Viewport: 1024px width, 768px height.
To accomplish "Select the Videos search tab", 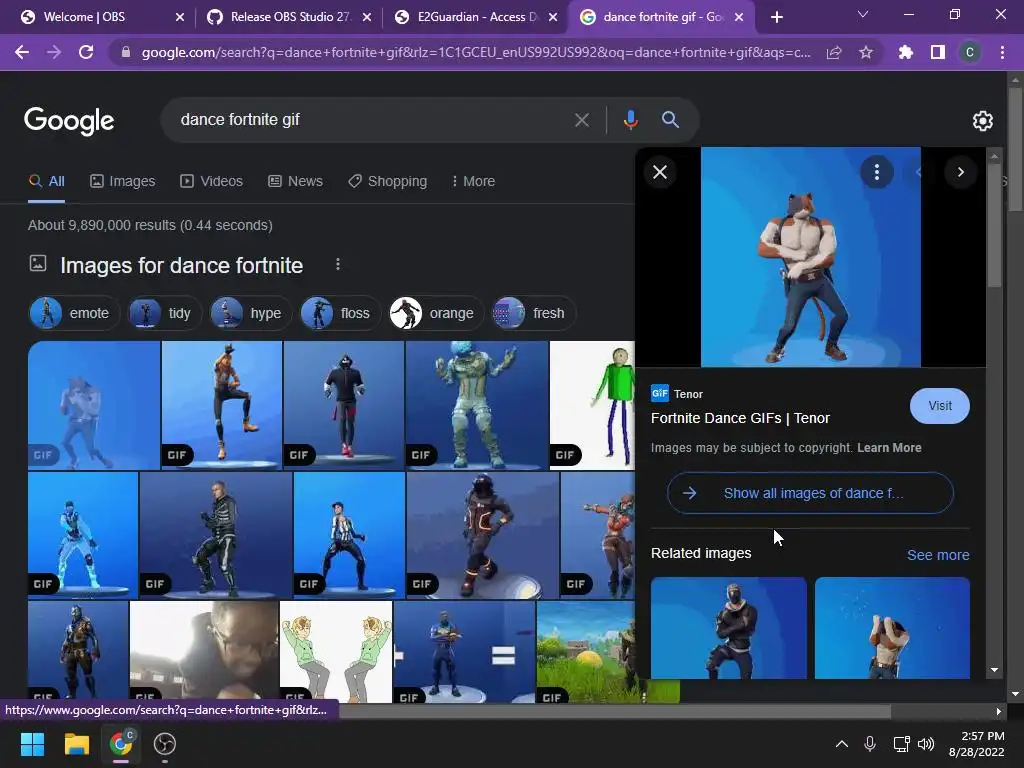I will pos(212,181).
